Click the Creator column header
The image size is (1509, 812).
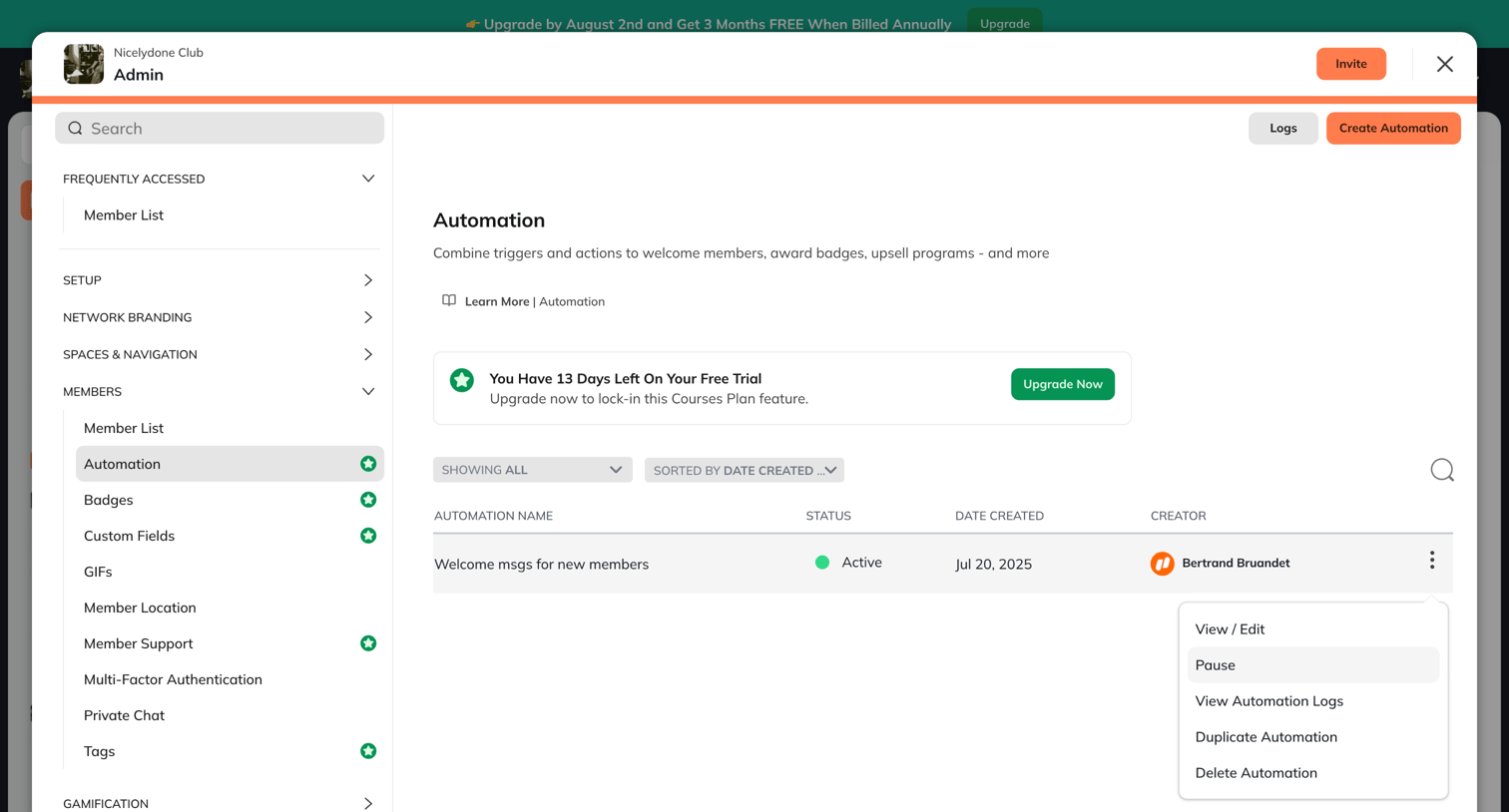point(1178,516)
